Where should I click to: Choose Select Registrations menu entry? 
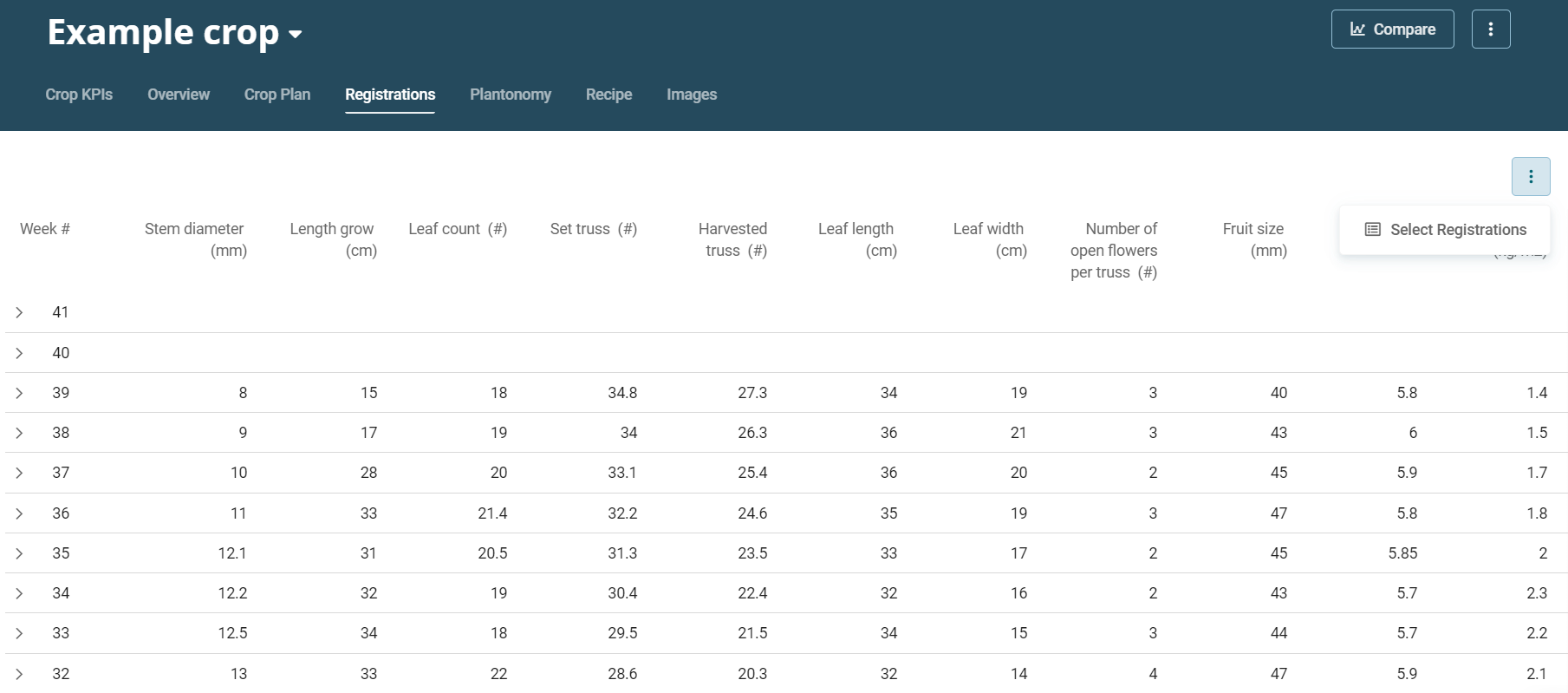(x=1445, y=230)
